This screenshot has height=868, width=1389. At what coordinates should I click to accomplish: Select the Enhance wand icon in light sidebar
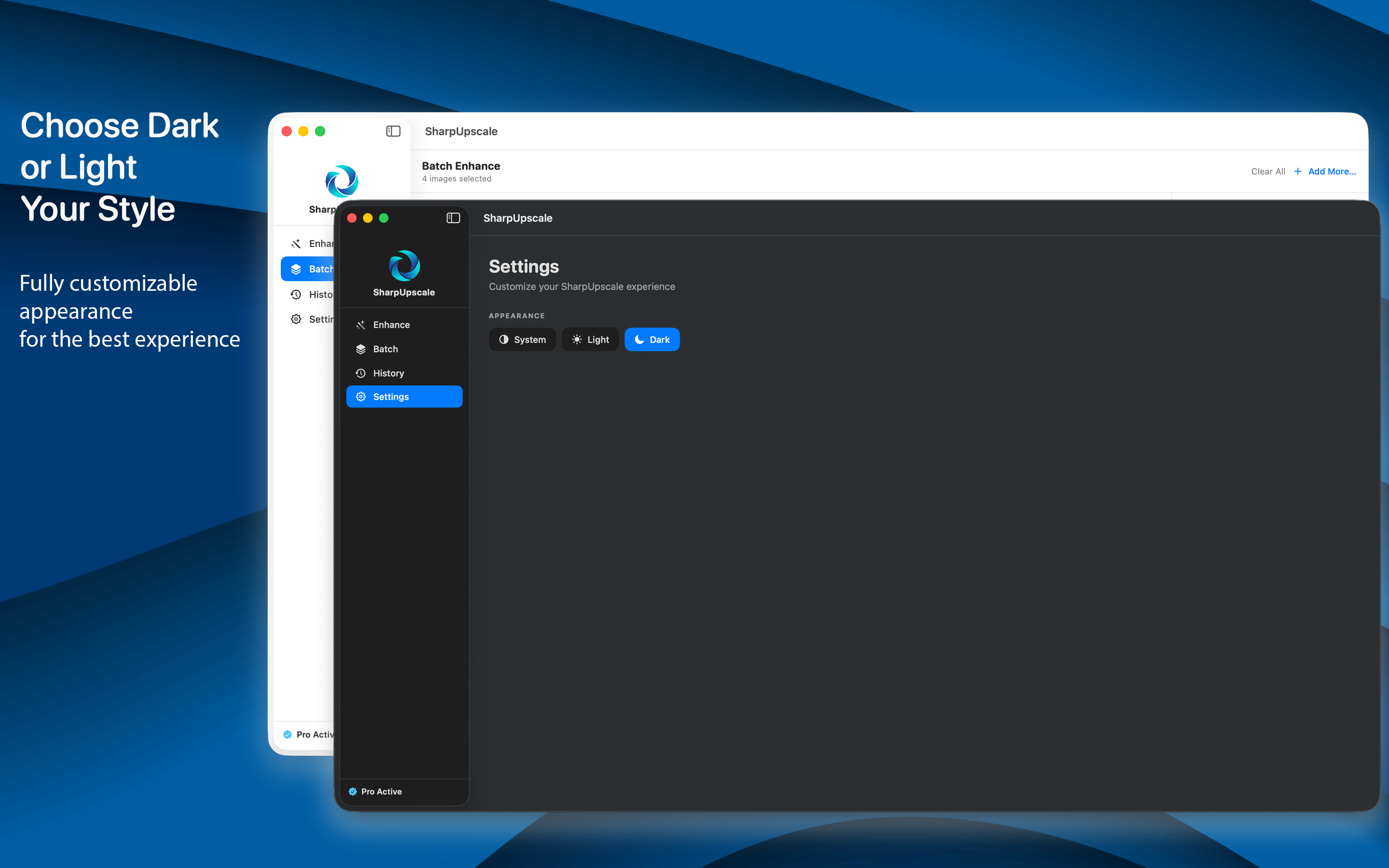[x=296, y=244]
